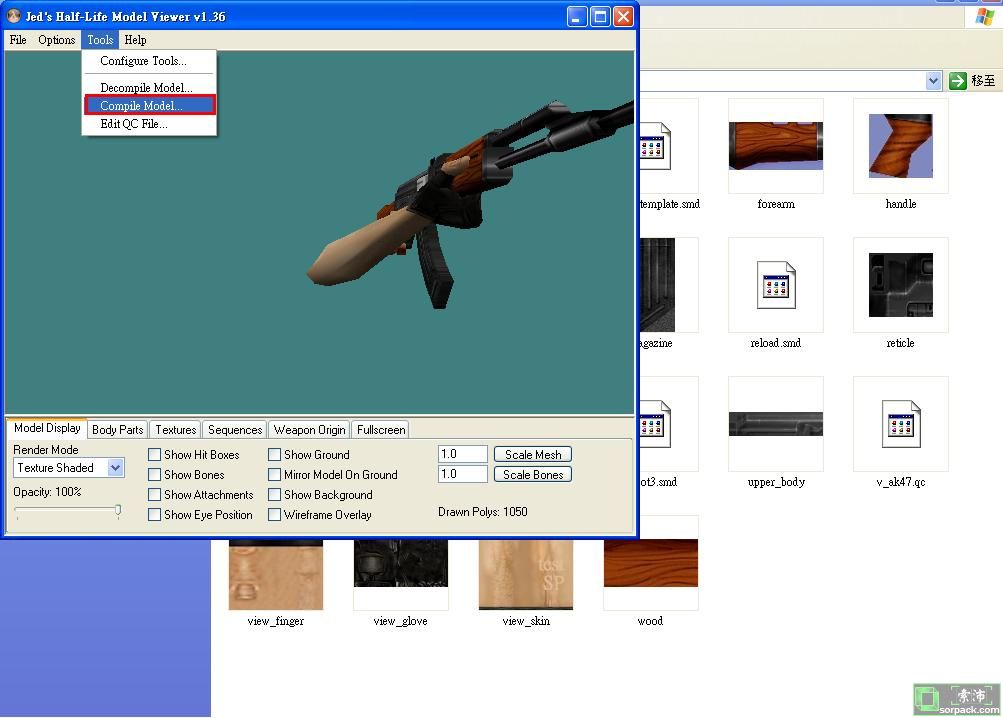
Task: Click the Tools menu
Action: (100, 40)
